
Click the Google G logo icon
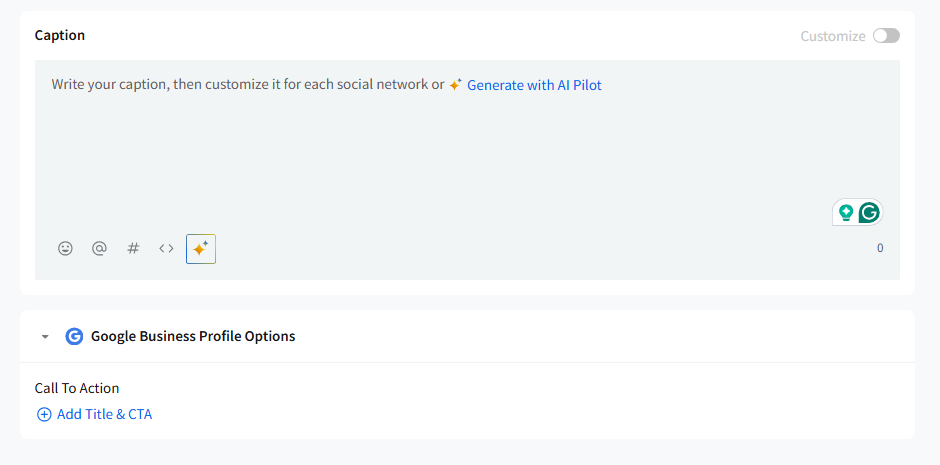pos(74,336)
